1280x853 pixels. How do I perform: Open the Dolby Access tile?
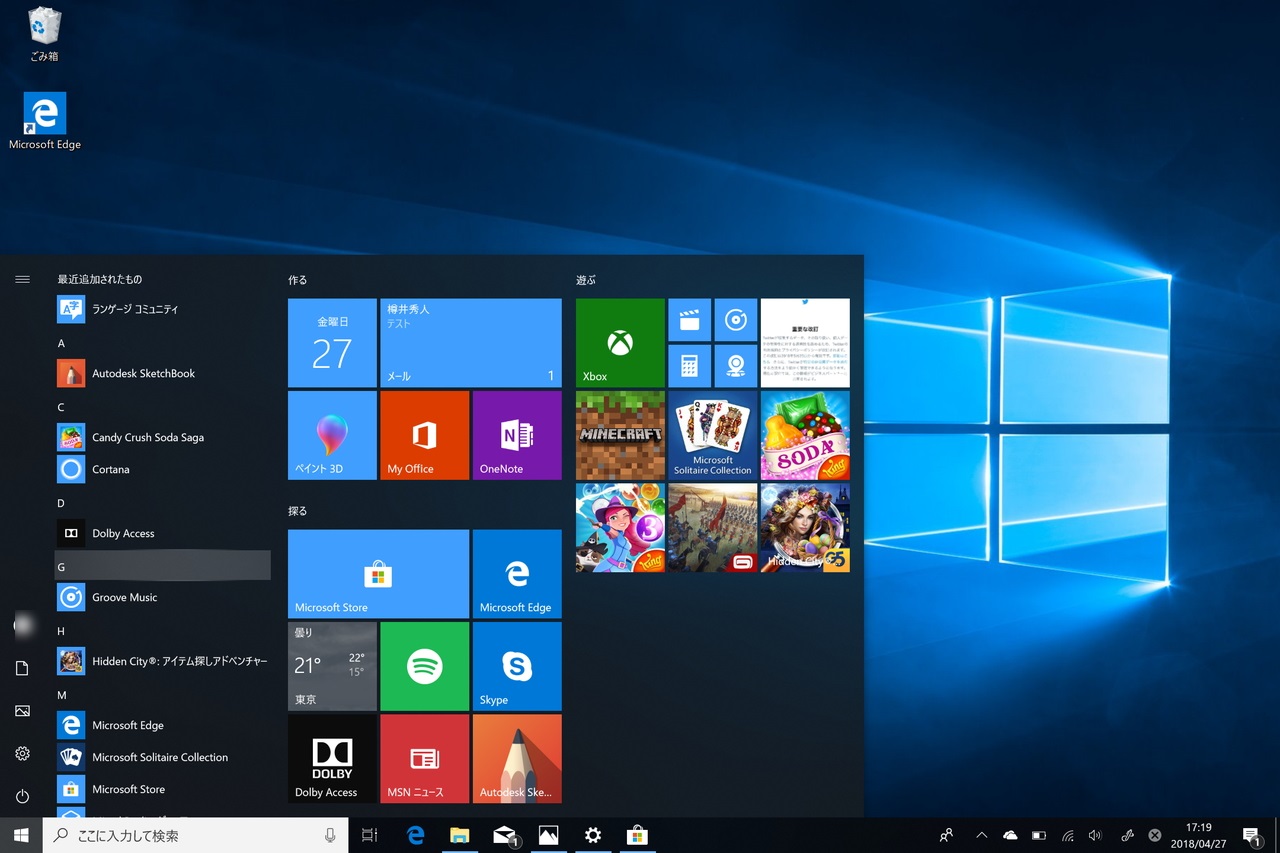pos(332,759)
